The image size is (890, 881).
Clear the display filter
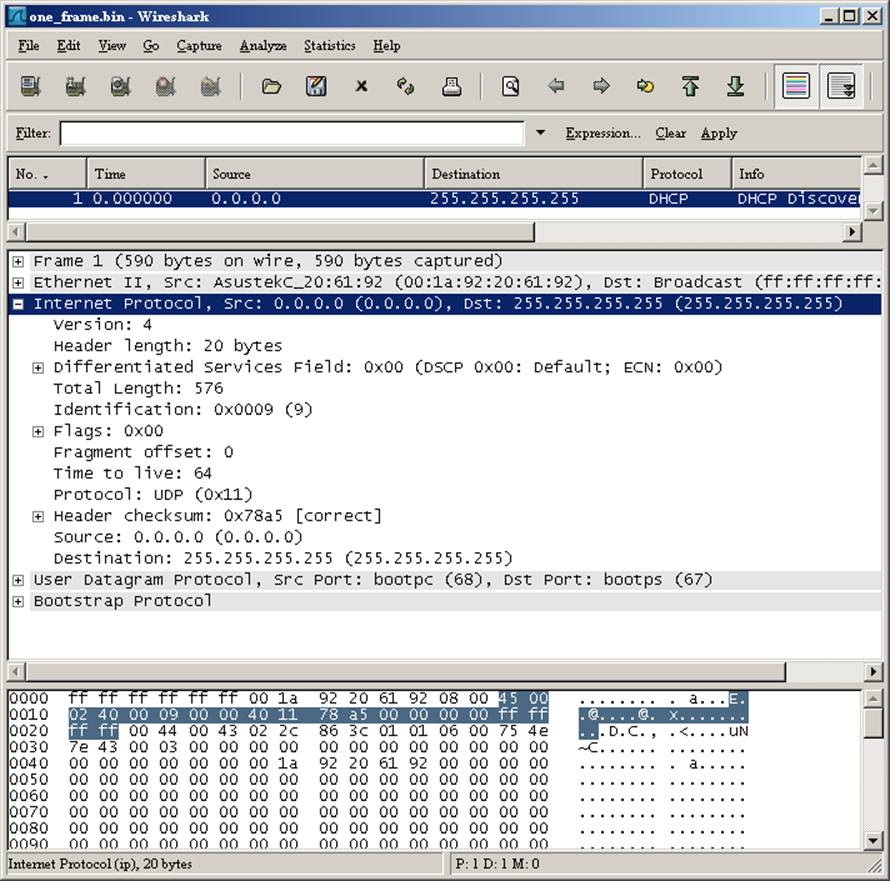pyautogui.click(x=670, y=133)
